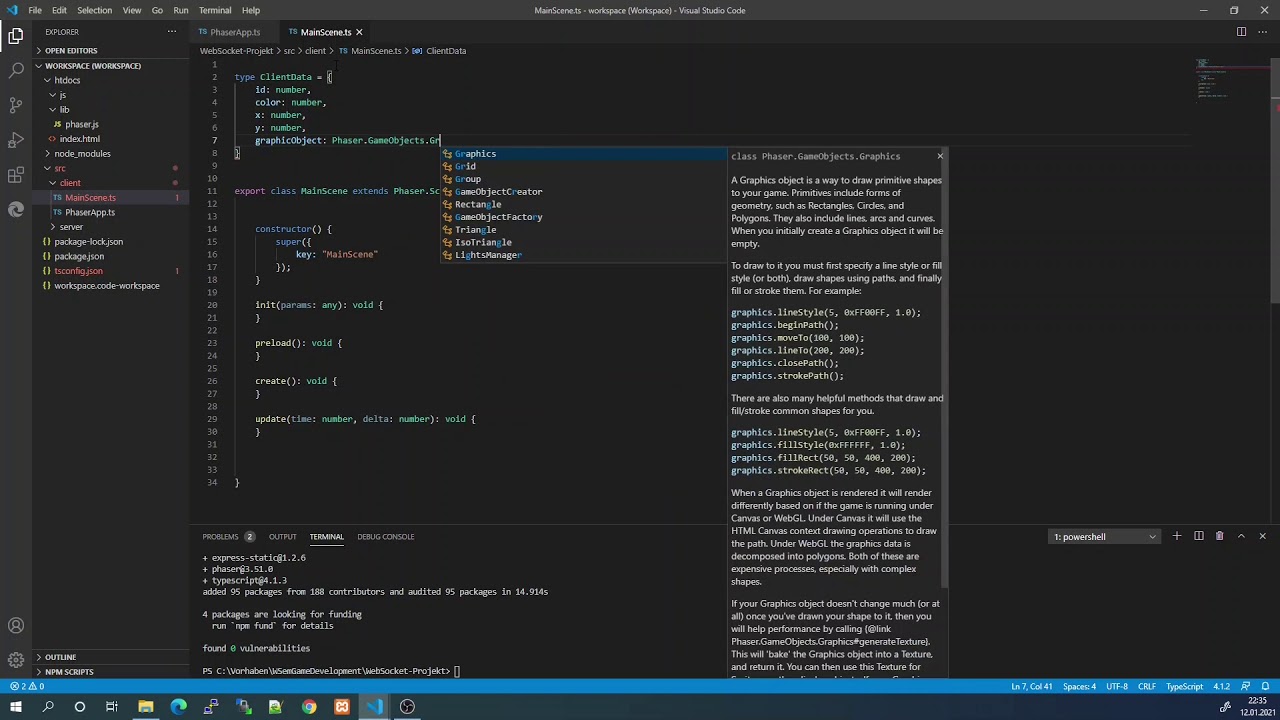Select the Graphics autocomplete suggestion
The width and height of the screenshot is (1280, 720).
pos(585,154)
